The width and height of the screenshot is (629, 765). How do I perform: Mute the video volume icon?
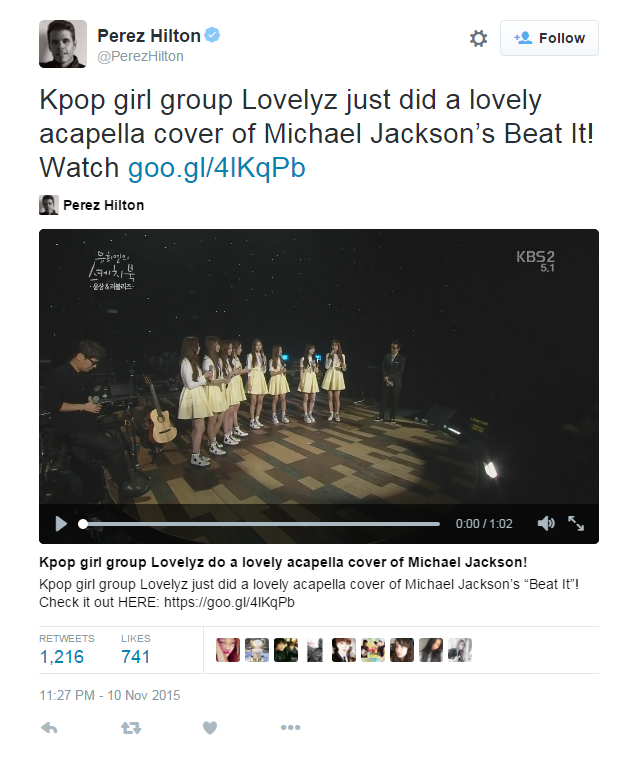tap(546, 523)
